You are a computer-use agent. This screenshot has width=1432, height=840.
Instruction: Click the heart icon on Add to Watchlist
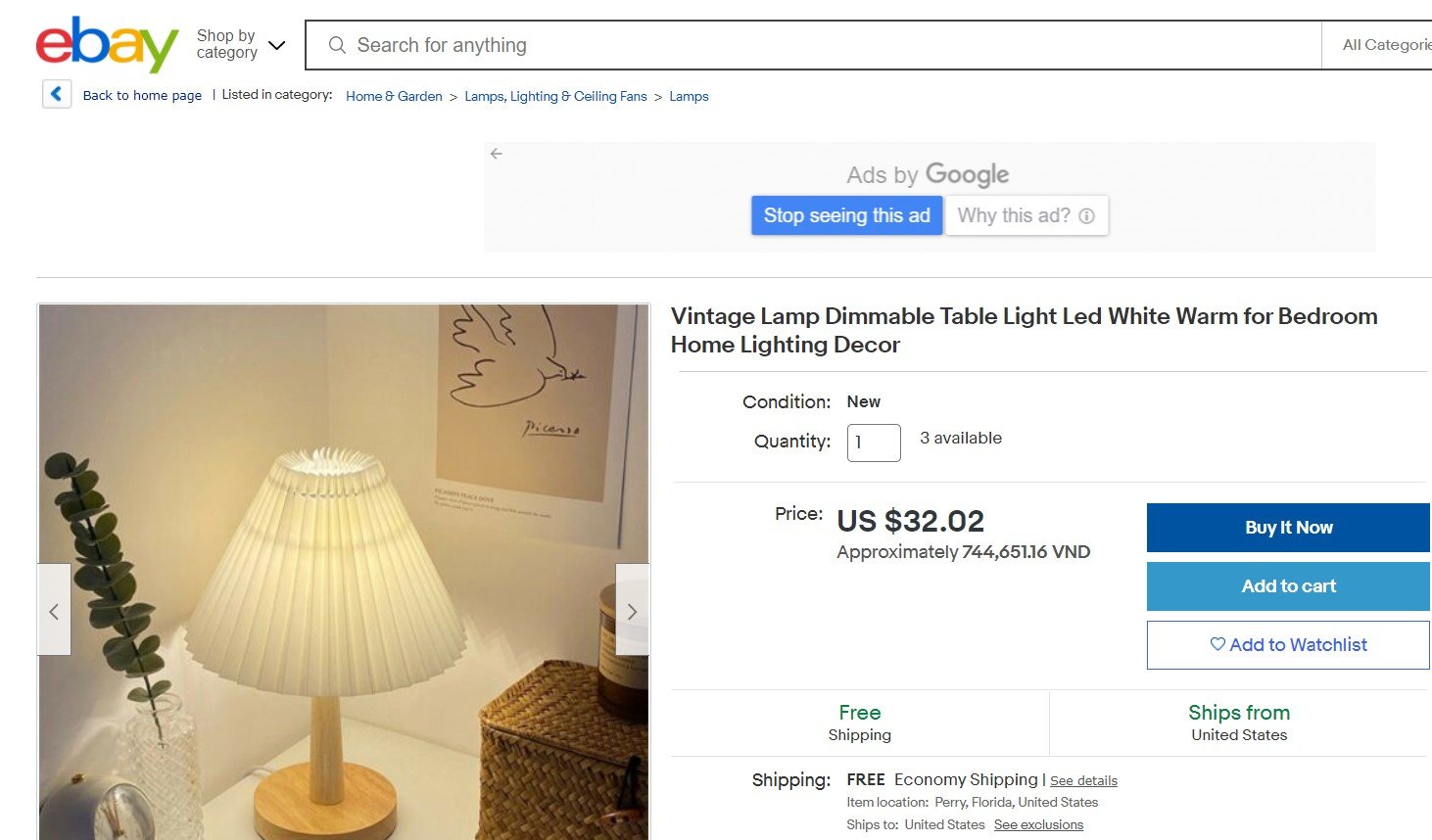pos(1217,644)
